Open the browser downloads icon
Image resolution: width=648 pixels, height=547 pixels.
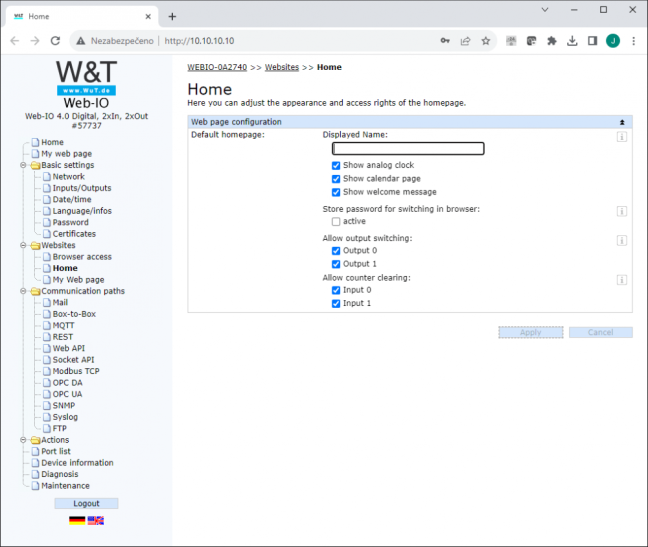tap(572, 41)
